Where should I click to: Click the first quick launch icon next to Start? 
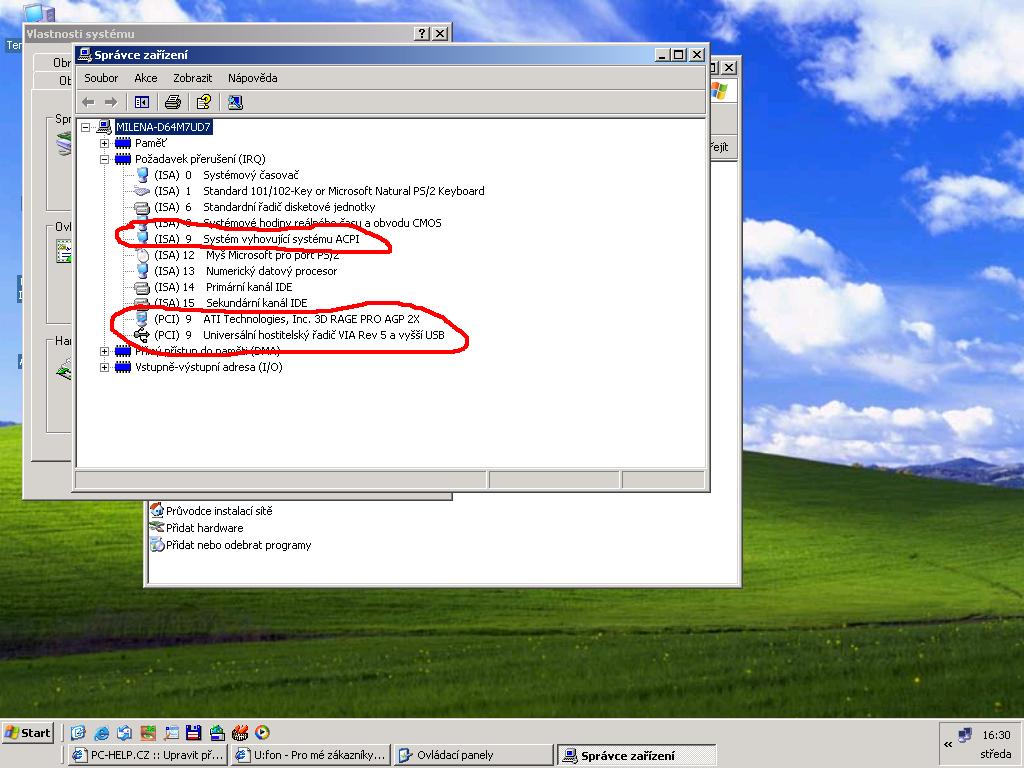click(x=78, y=733)
